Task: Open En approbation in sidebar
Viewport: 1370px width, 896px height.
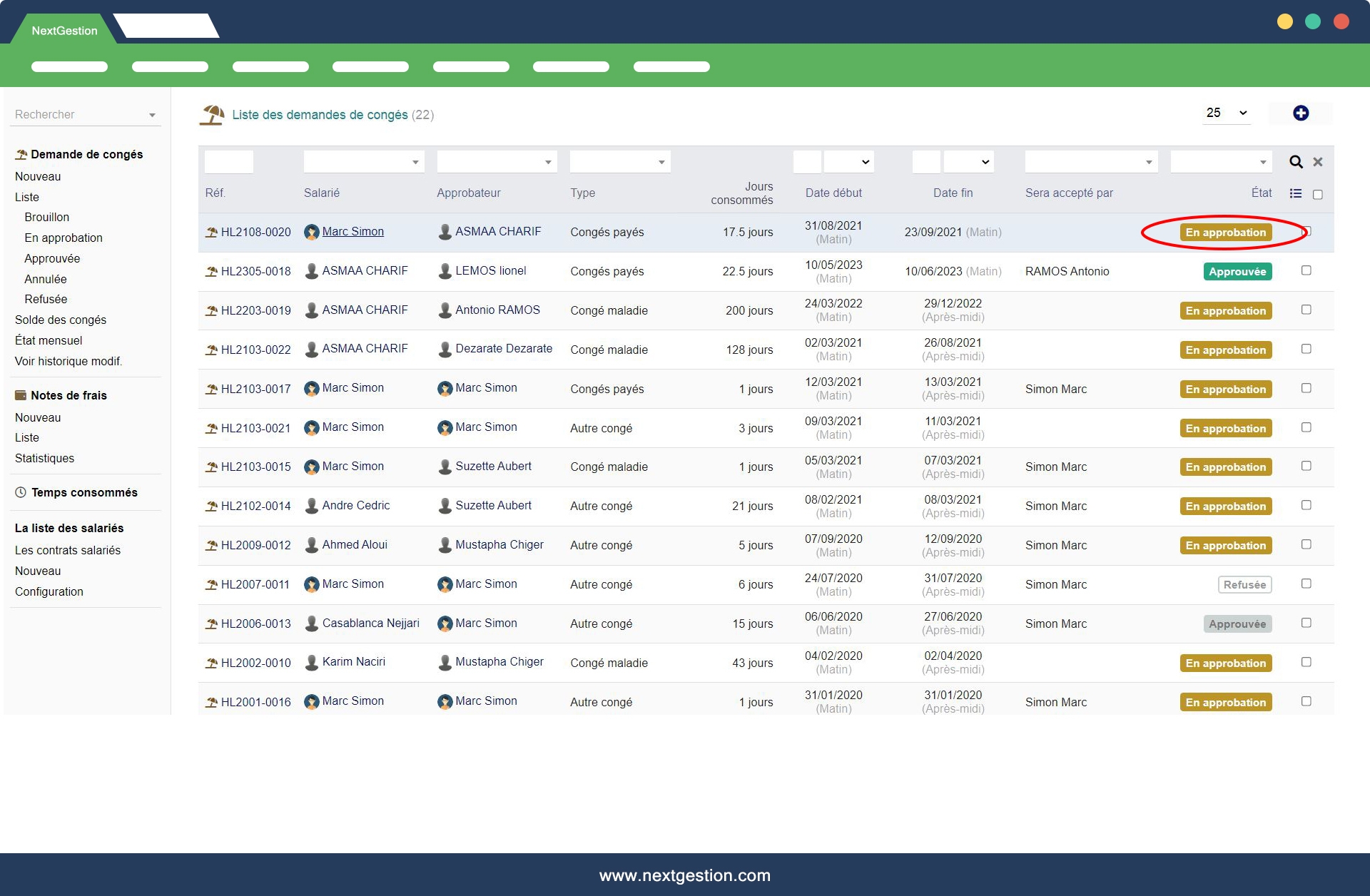Action: click(x=64, y=238)
